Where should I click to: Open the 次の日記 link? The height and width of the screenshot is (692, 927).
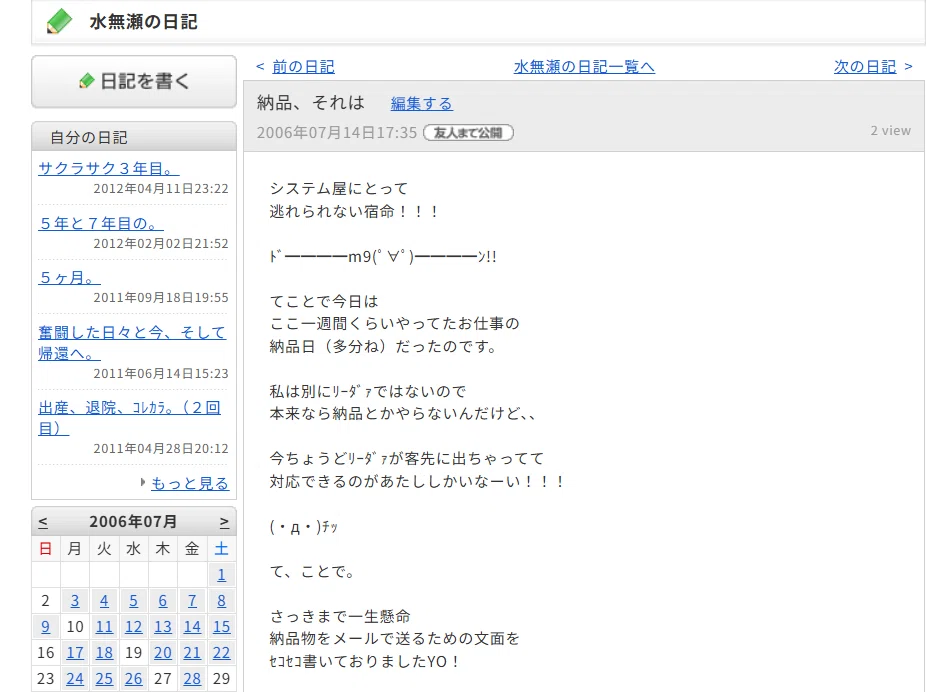[x=865, y=67]
